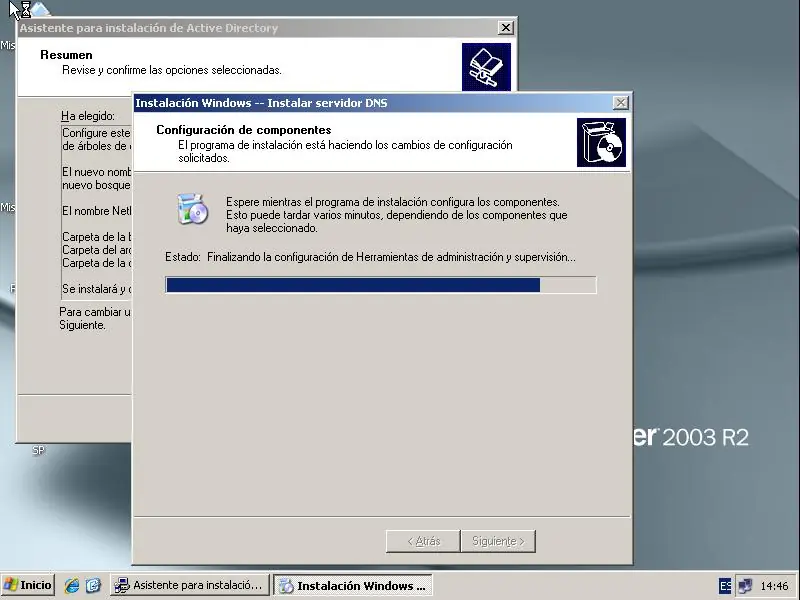Click the disabled Atrás button
Image resolution: width=800 pixels, height=600 pixels.
pos(423,541)
